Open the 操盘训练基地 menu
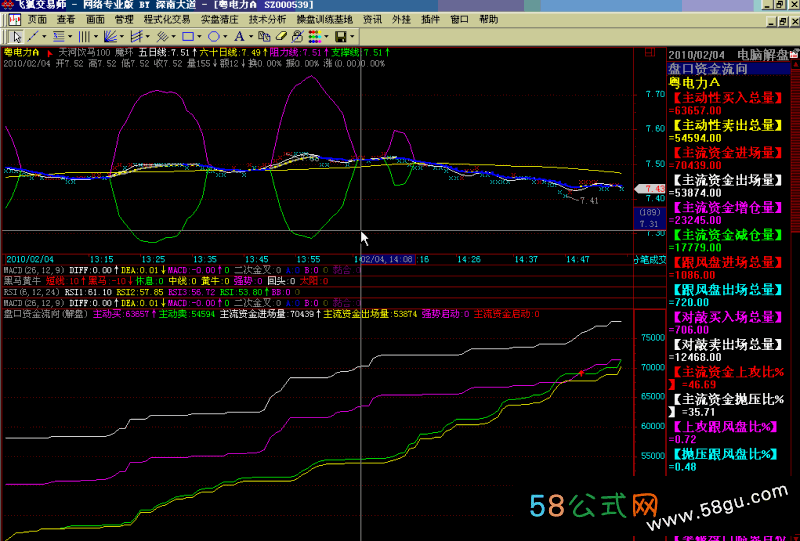This screenshot has width=800, height=541. [x=324, y=20]
